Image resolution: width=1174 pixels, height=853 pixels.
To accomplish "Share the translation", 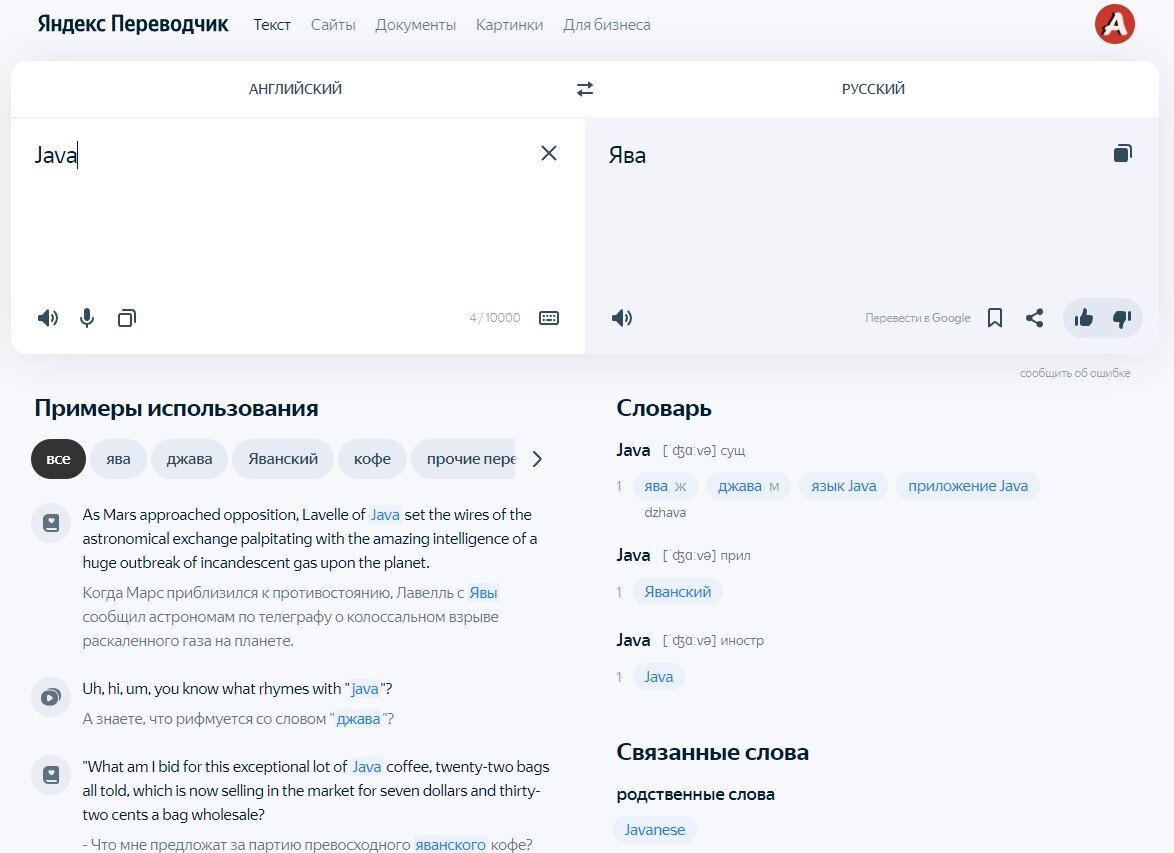I will [1035, 318].
